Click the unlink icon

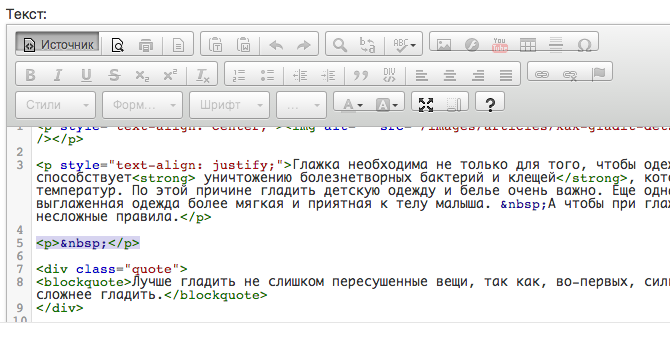pos(570,74)
